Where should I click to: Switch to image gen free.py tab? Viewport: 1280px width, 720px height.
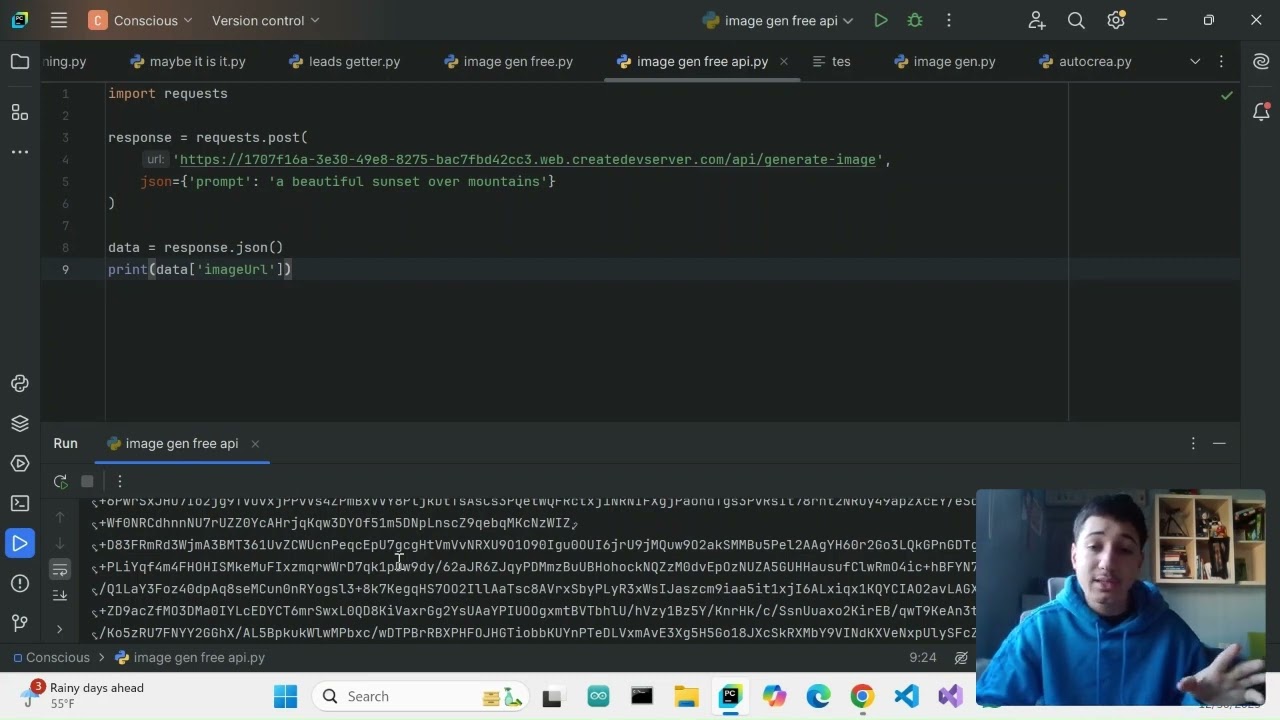[509, 62]
